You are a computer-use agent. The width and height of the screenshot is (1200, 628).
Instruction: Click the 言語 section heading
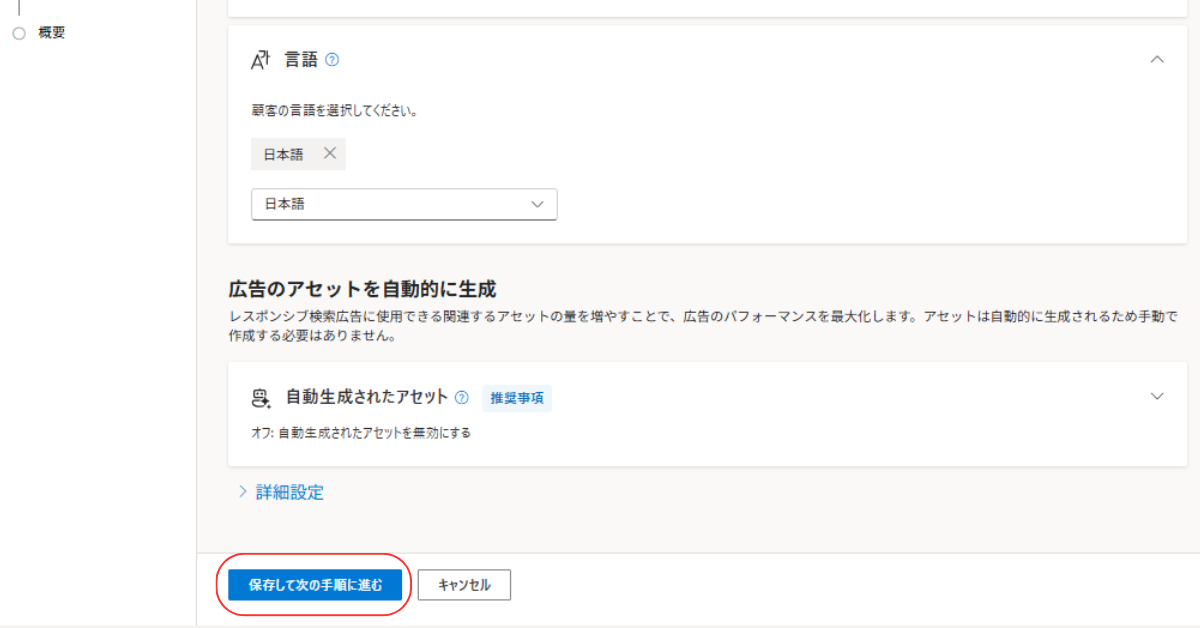(x=301, y=60)
